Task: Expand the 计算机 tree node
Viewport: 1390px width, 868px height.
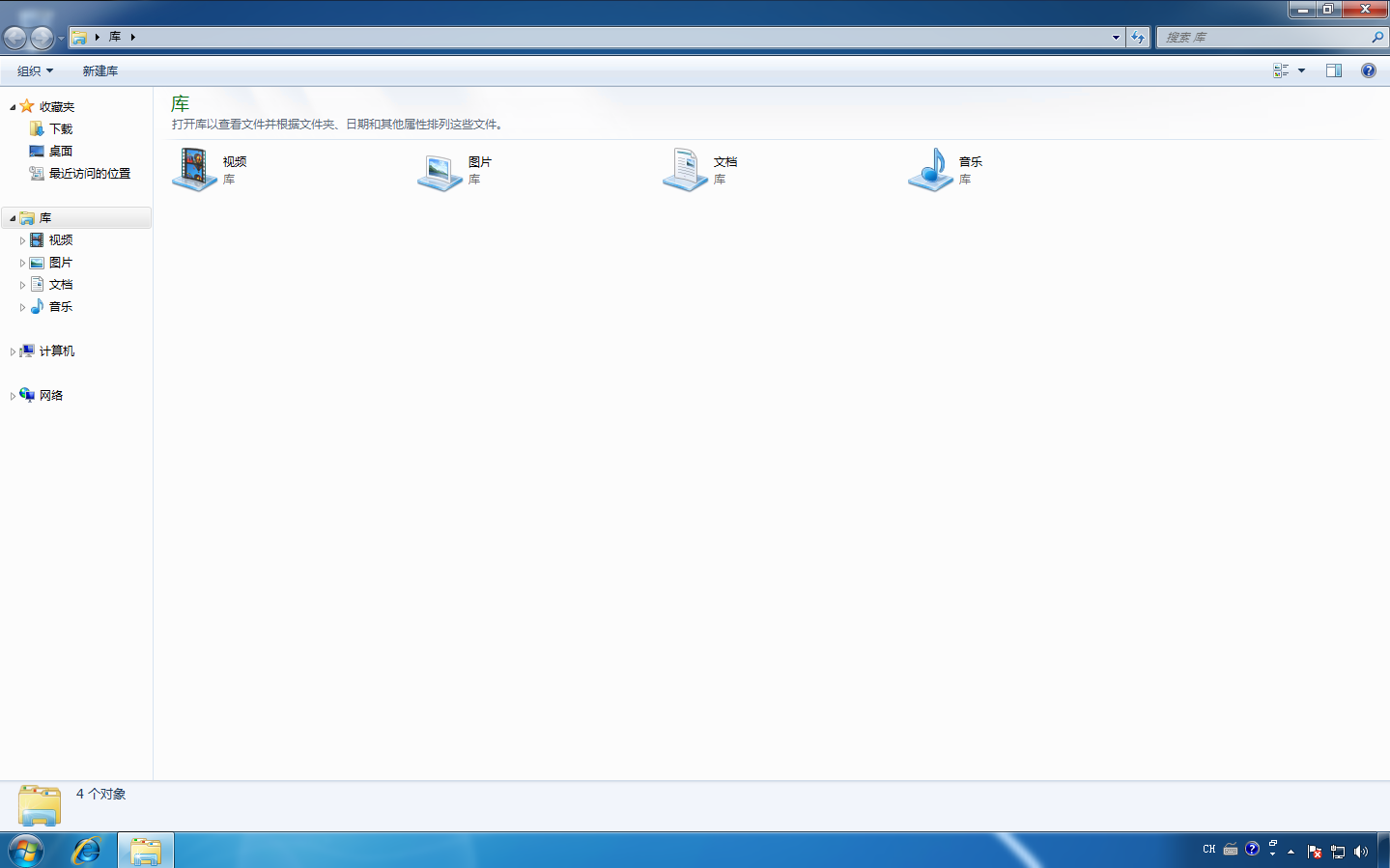Action: pos(13,351)
